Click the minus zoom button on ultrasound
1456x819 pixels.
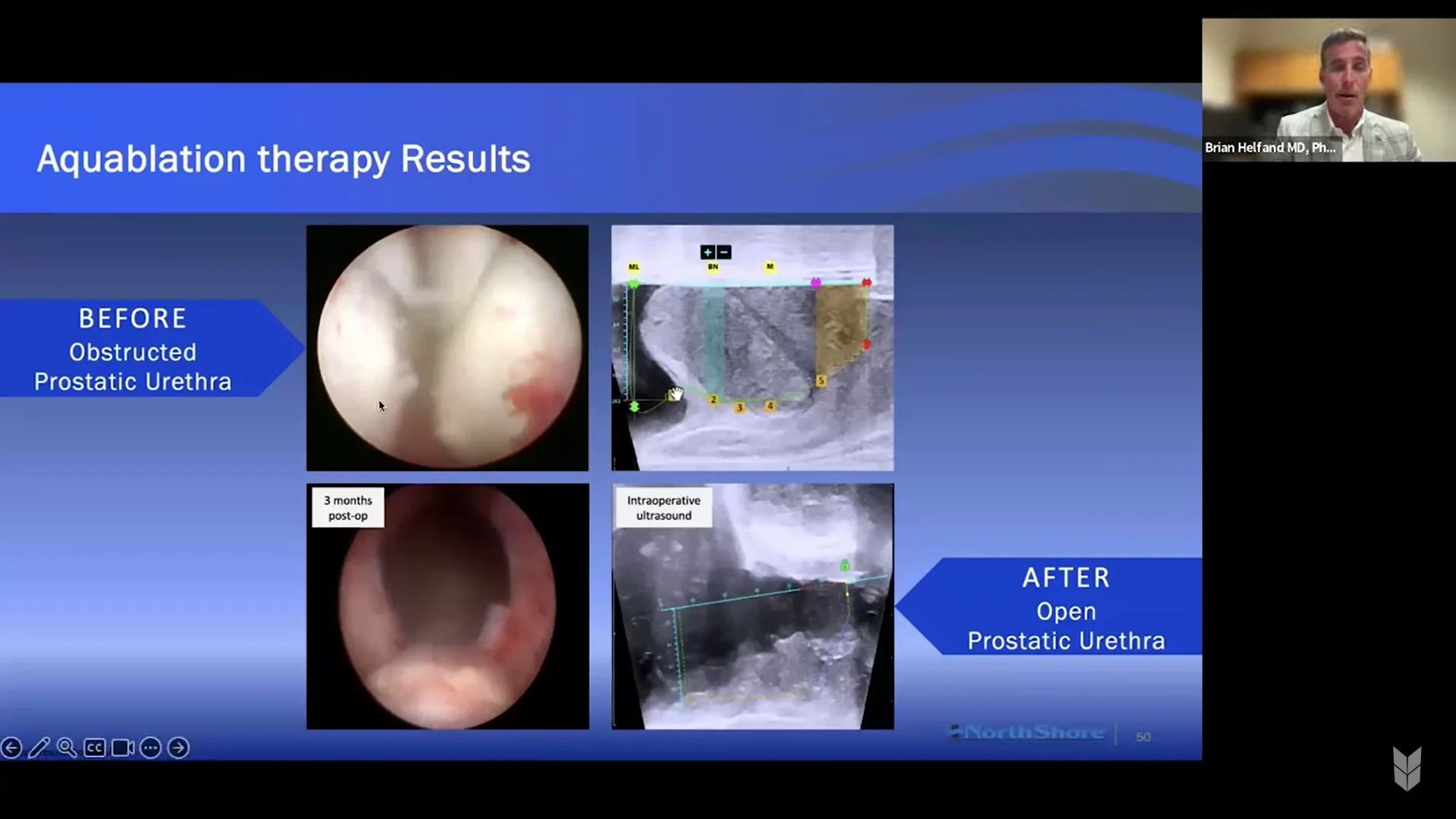coord(723,252)
